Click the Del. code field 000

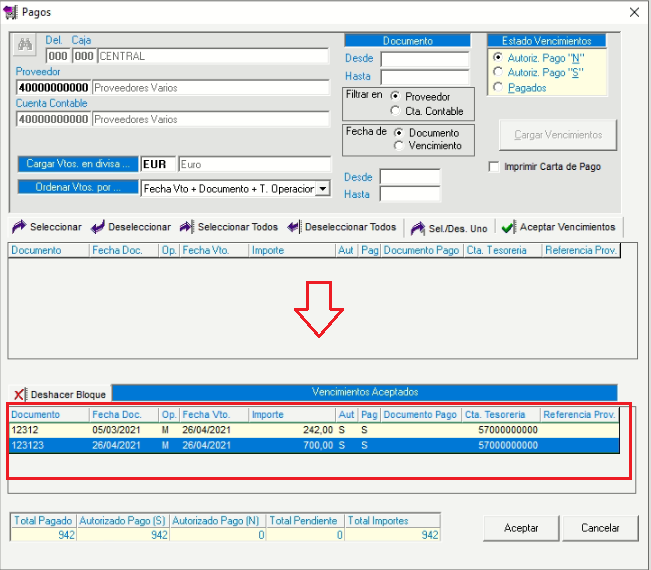pos(58,56)
